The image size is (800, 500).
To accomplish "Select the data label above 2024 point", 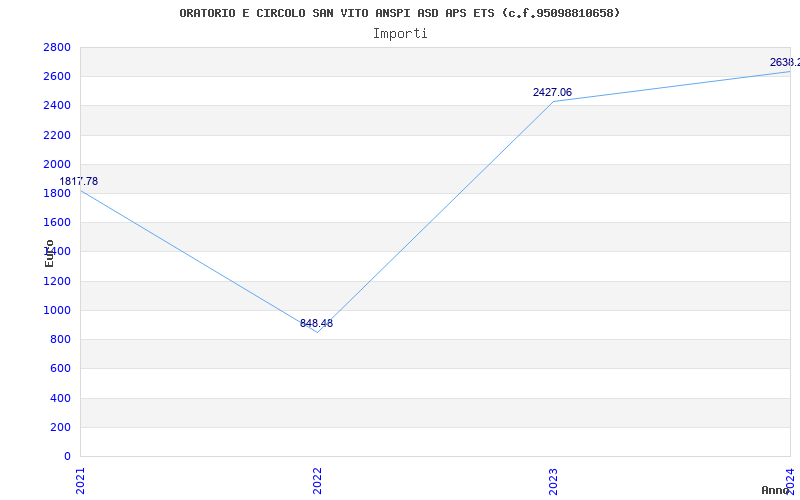I will point(785,62).
